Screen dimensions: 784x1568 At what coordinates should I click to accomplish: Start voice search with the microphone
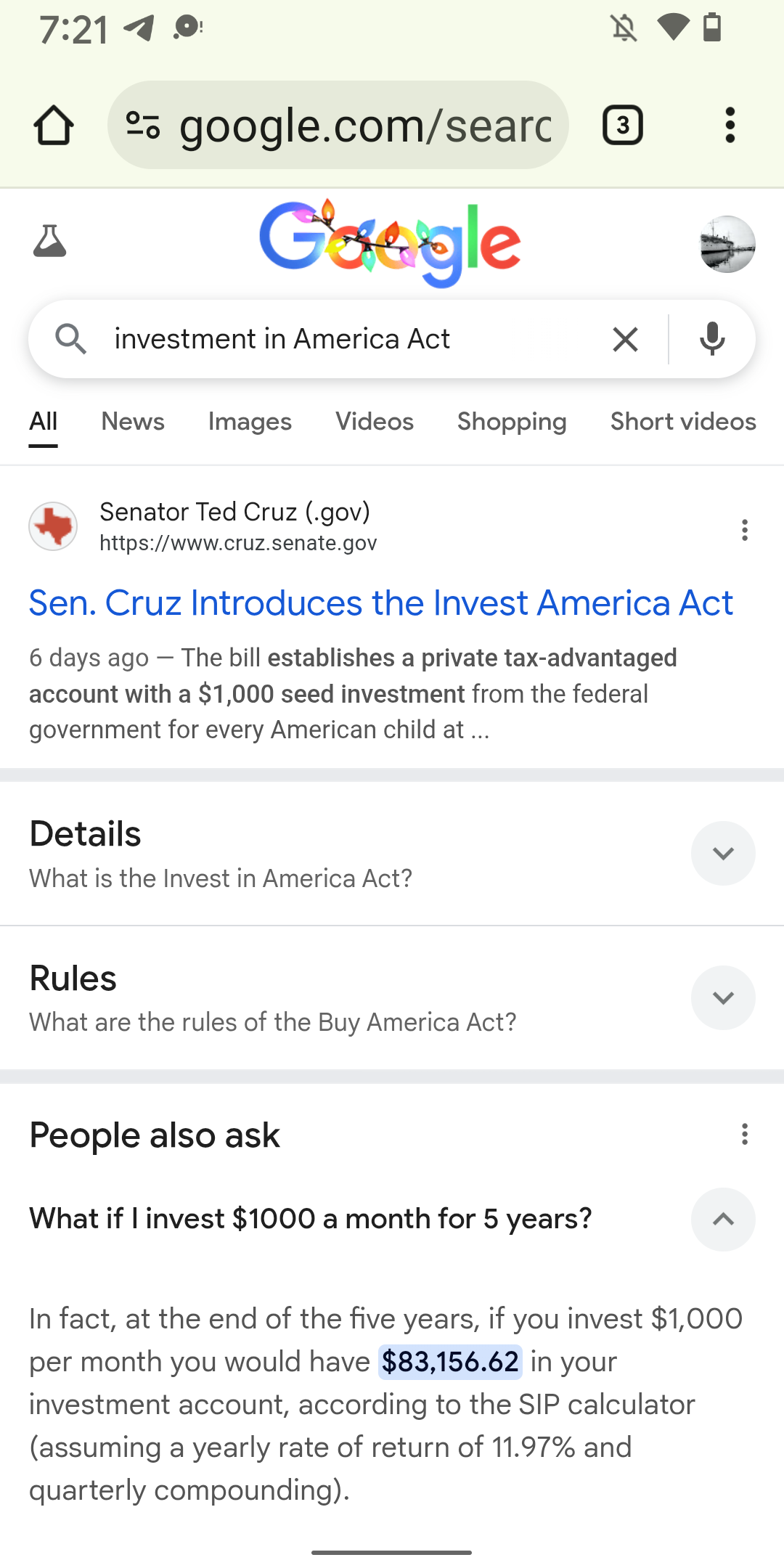712,339
